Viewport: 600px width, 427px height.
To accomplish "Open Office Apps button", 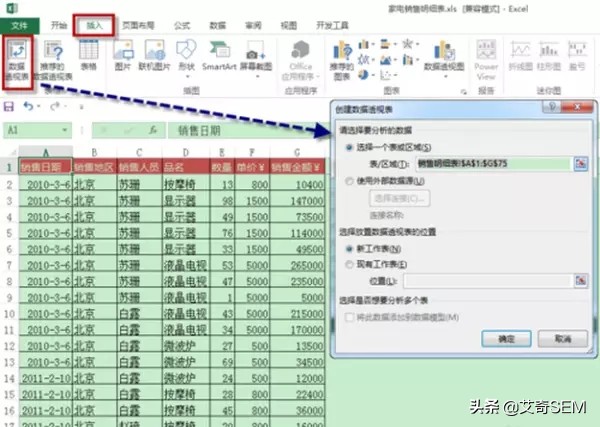I will click(300, 60).
